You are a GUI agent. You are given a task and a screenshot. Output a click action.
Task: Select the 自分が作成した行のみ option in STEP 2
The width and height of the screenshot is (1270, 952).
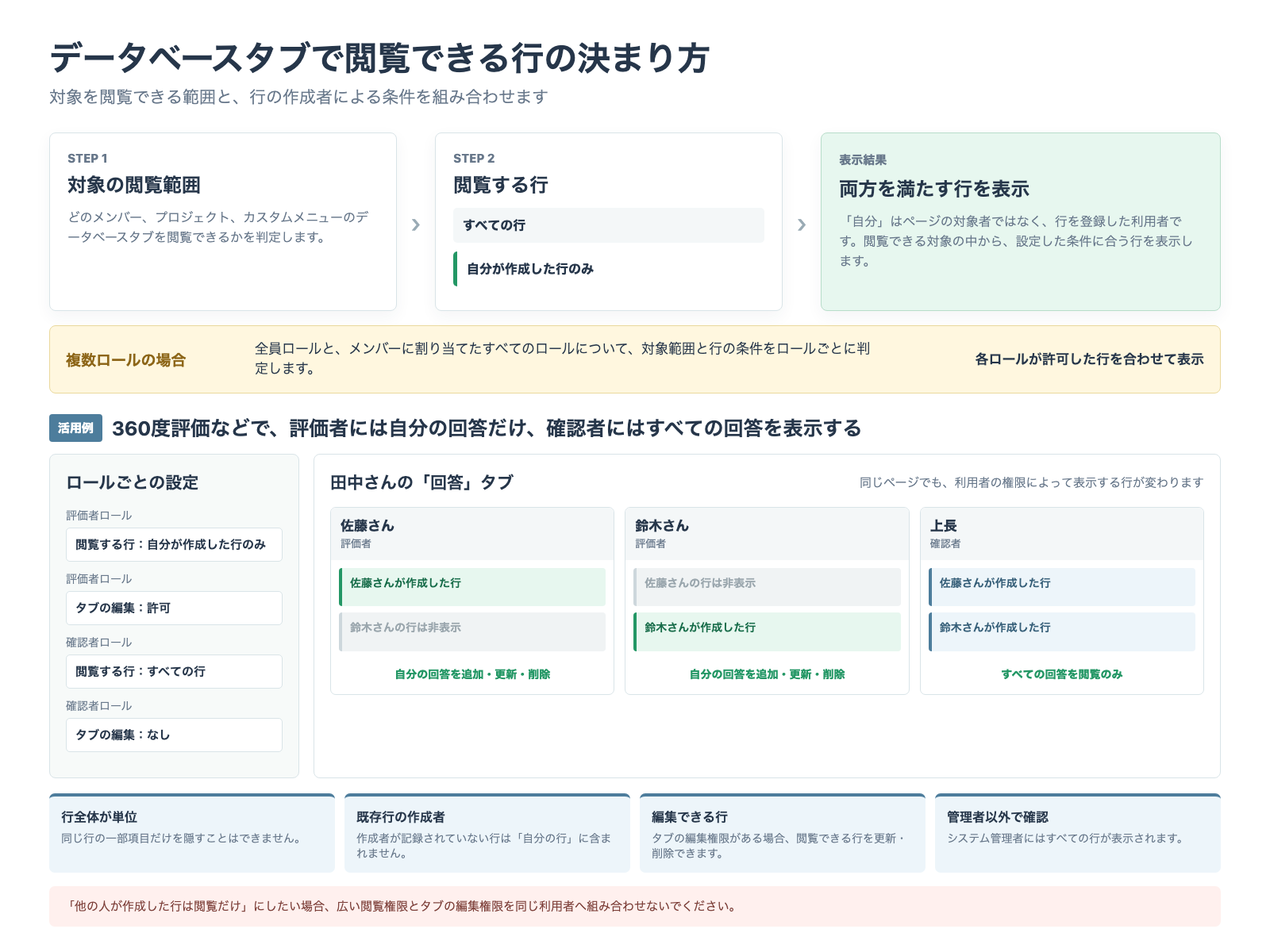click(x=609, y=269)
